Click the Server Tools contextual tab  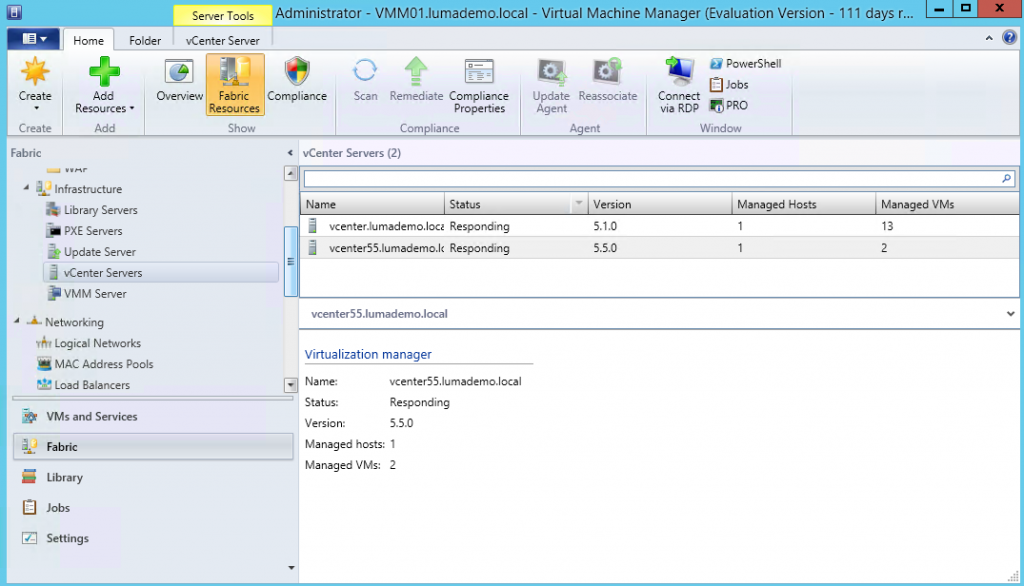tap(223, 16)
